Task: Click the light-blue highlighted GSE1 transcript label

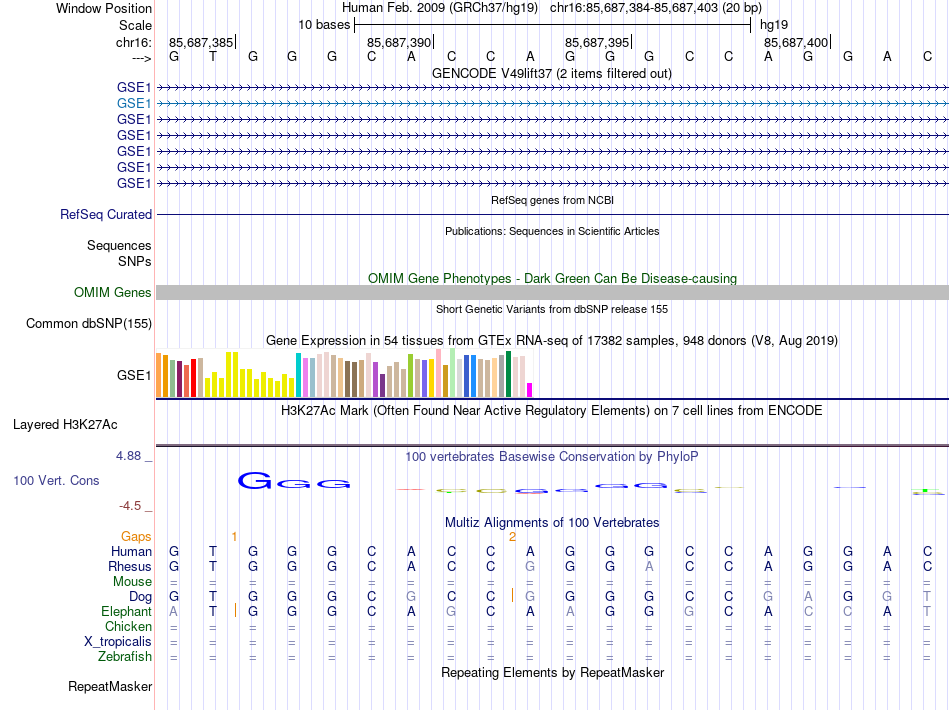Action: (134, 102)
